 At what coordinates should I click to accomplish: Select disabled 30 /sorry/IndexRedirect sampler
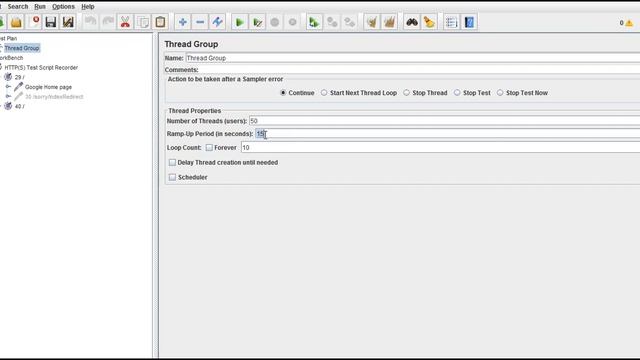click(54, 97)
